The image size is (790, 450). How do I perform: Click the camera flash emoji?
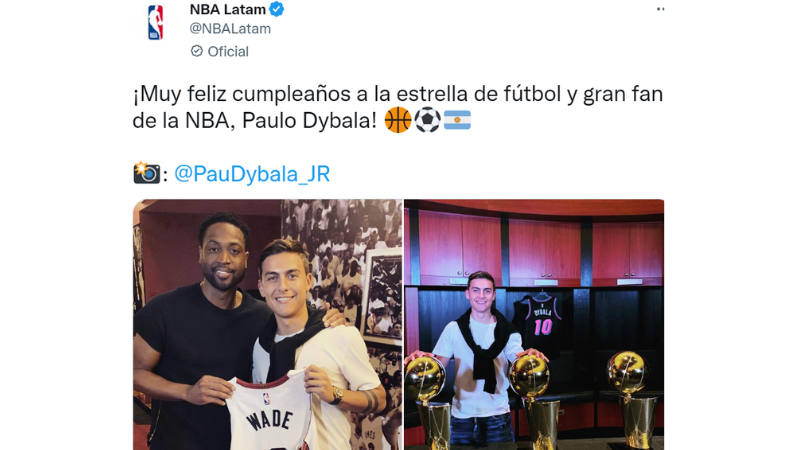tap(147, 173)
